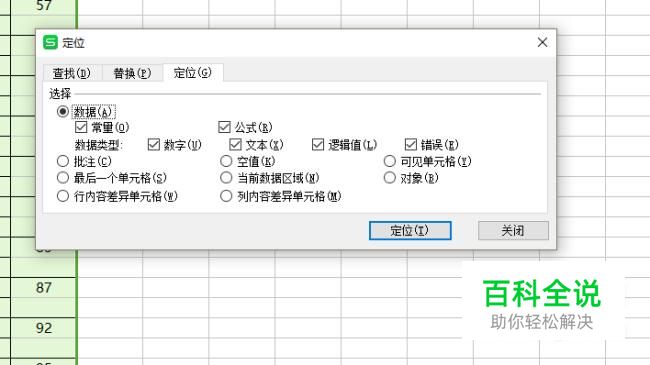Uncheck the 文本(X) data type checkbox
The width and height of the screenshot is (650, 365).
click(x=235, y=144)
